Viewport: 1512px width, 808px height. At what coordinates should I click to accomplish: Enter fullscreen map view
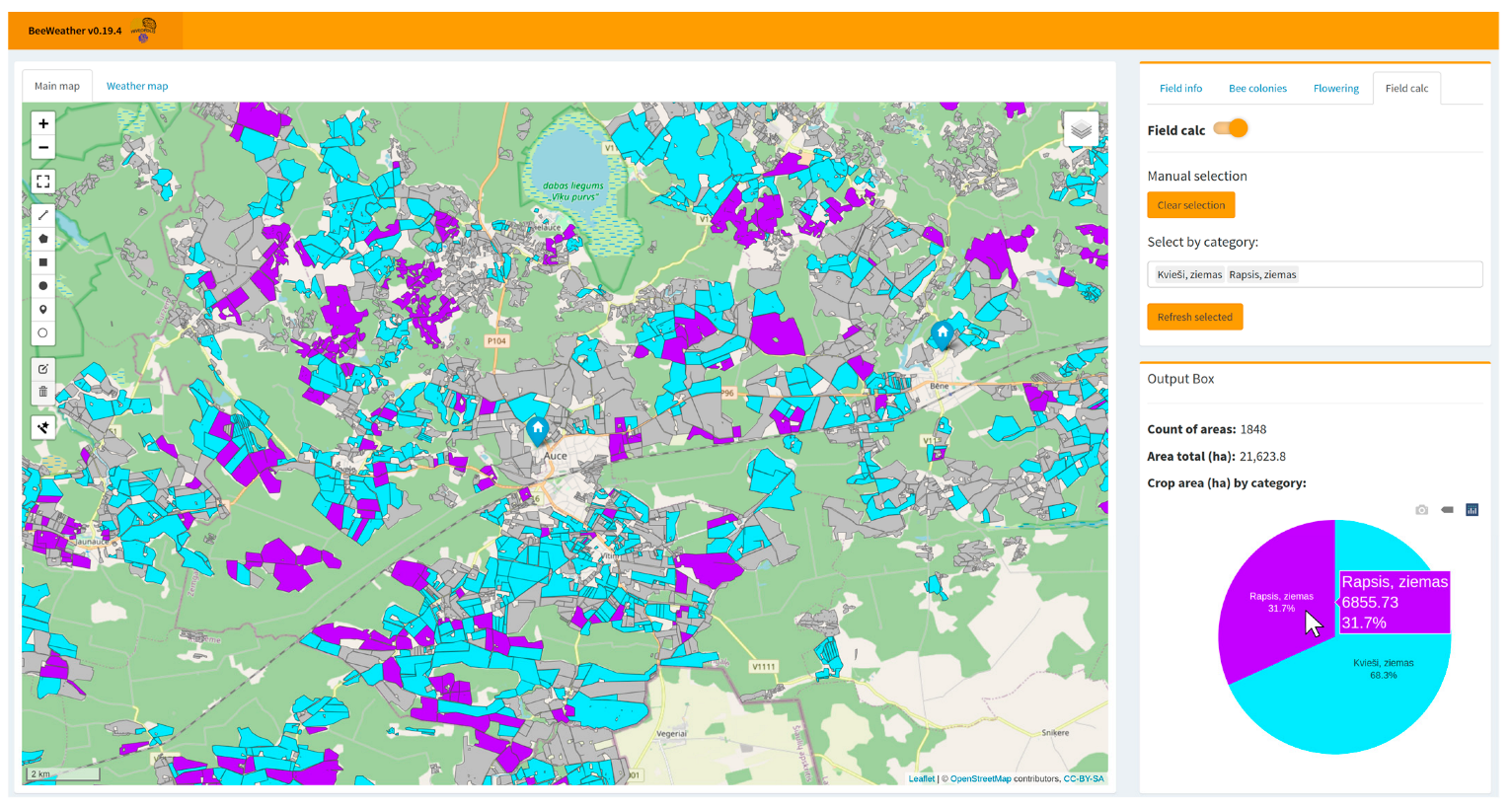point(43,182)
